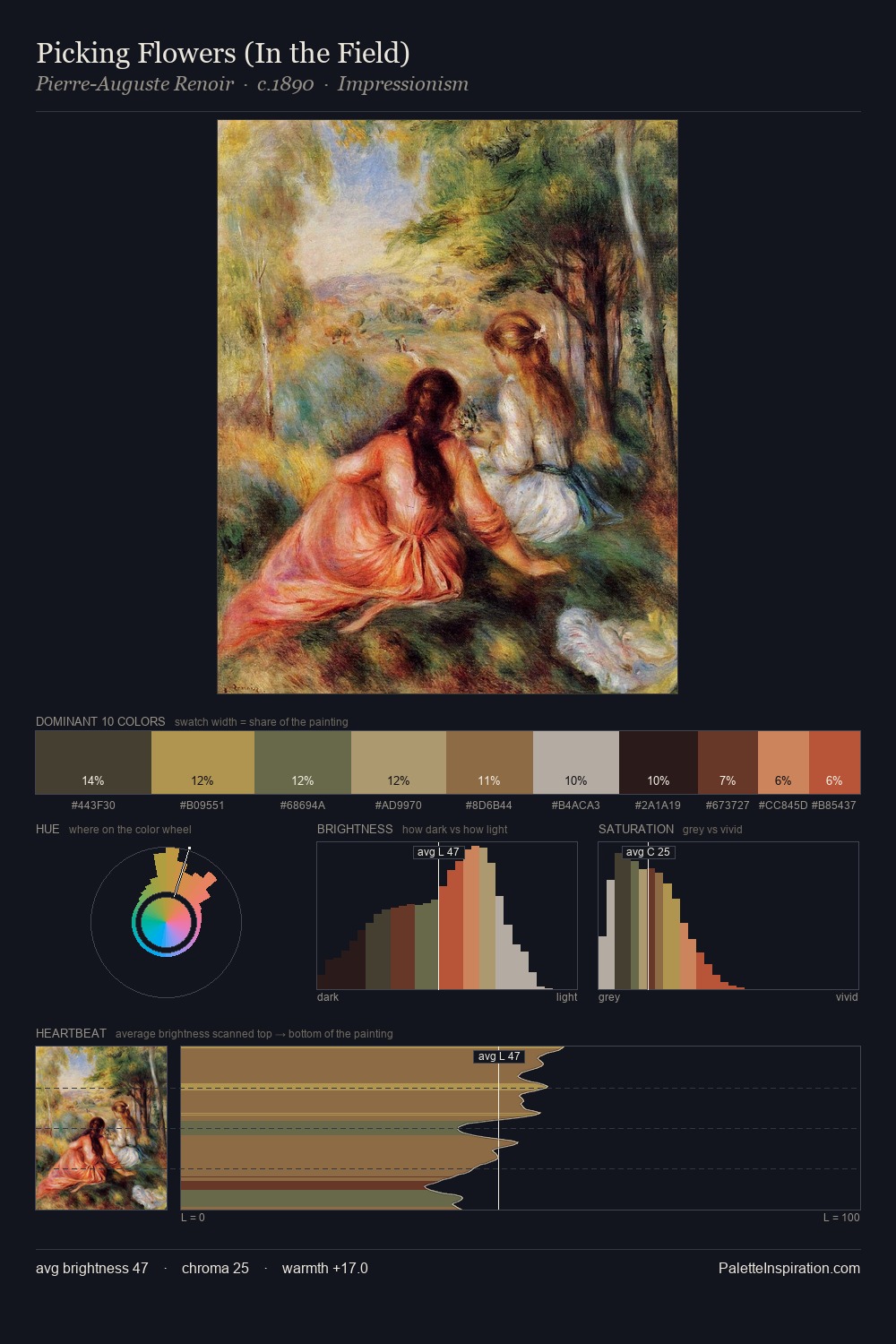Click the HEARTBEAT section heading
Image resolution: width=896 pixels, height=1344 pixels.
point(71,1033)
